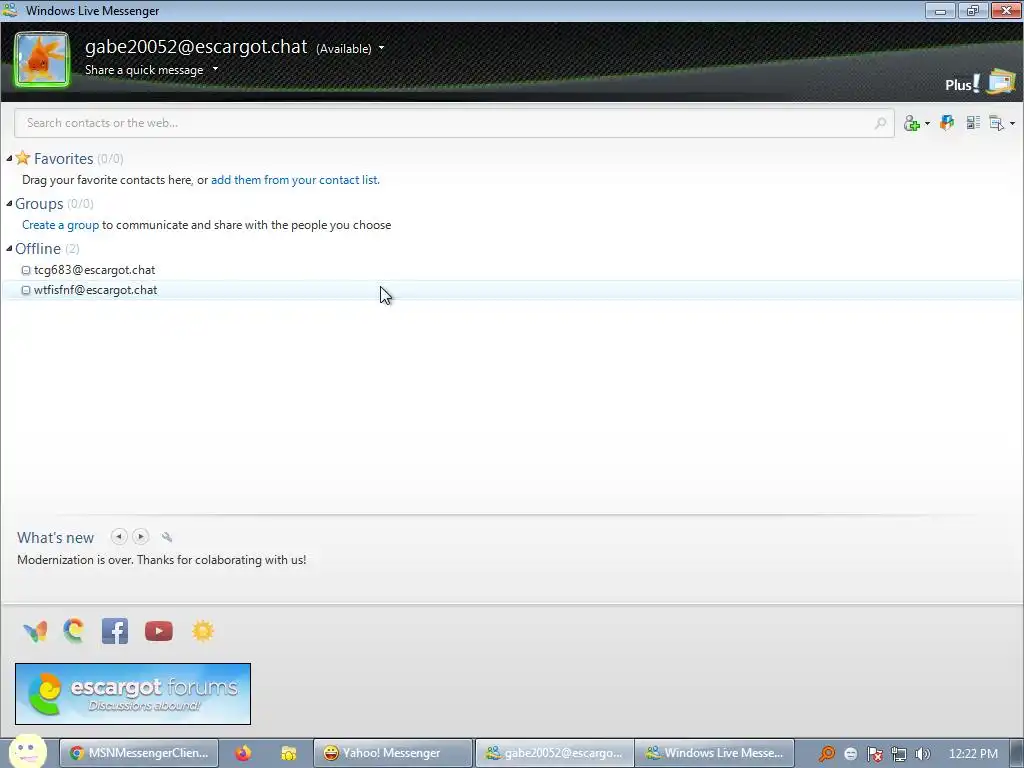
Task: Click the Groups heading
Action: point(39,204)
